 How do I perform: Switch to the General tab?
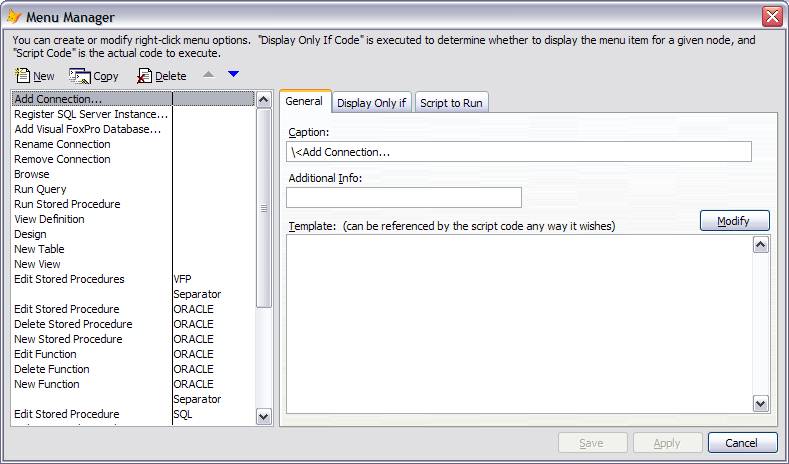304,101
